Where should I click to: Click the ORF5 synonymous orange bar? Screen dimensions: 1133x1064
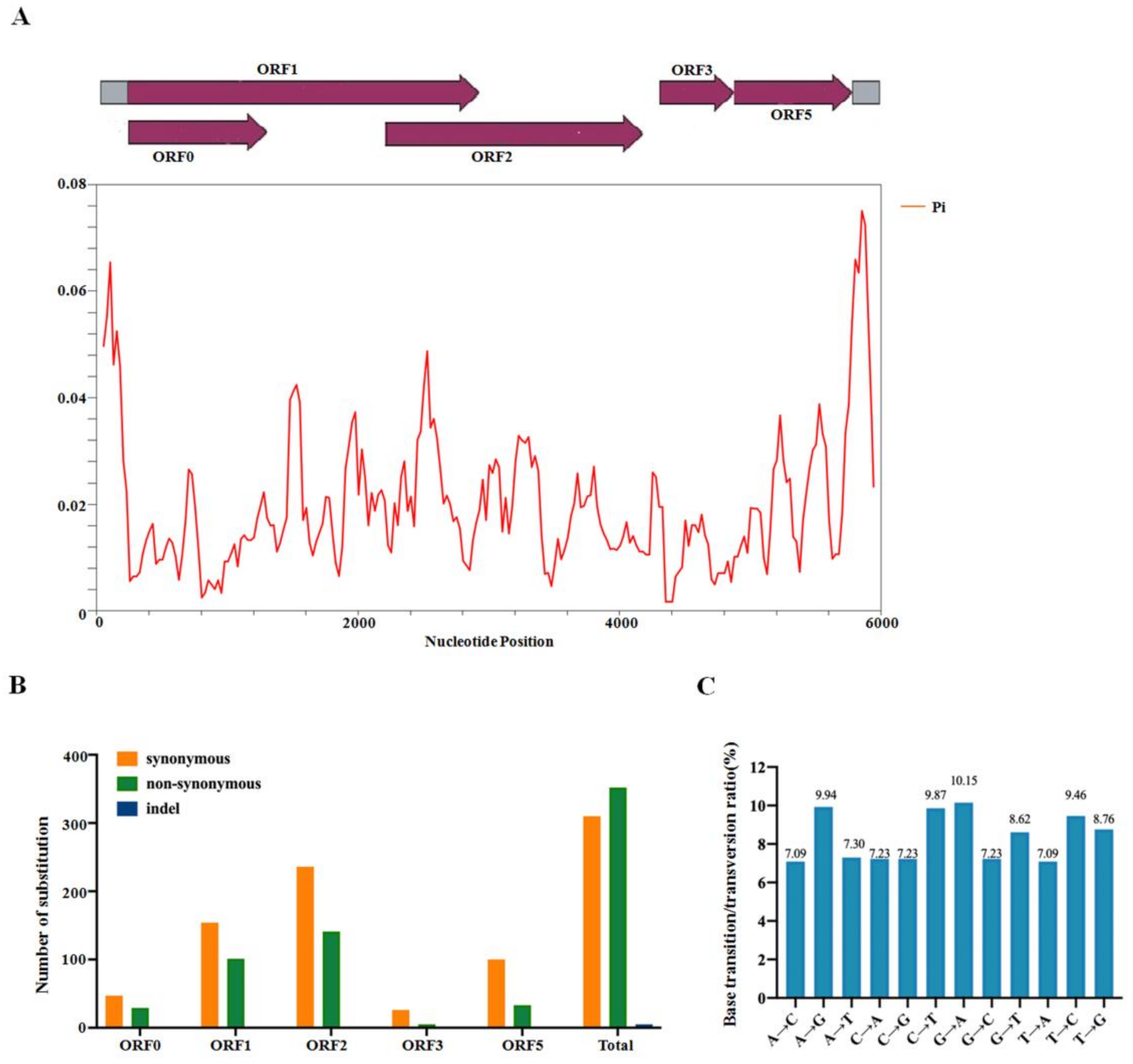pyautogui.click(x=496, y=993)
